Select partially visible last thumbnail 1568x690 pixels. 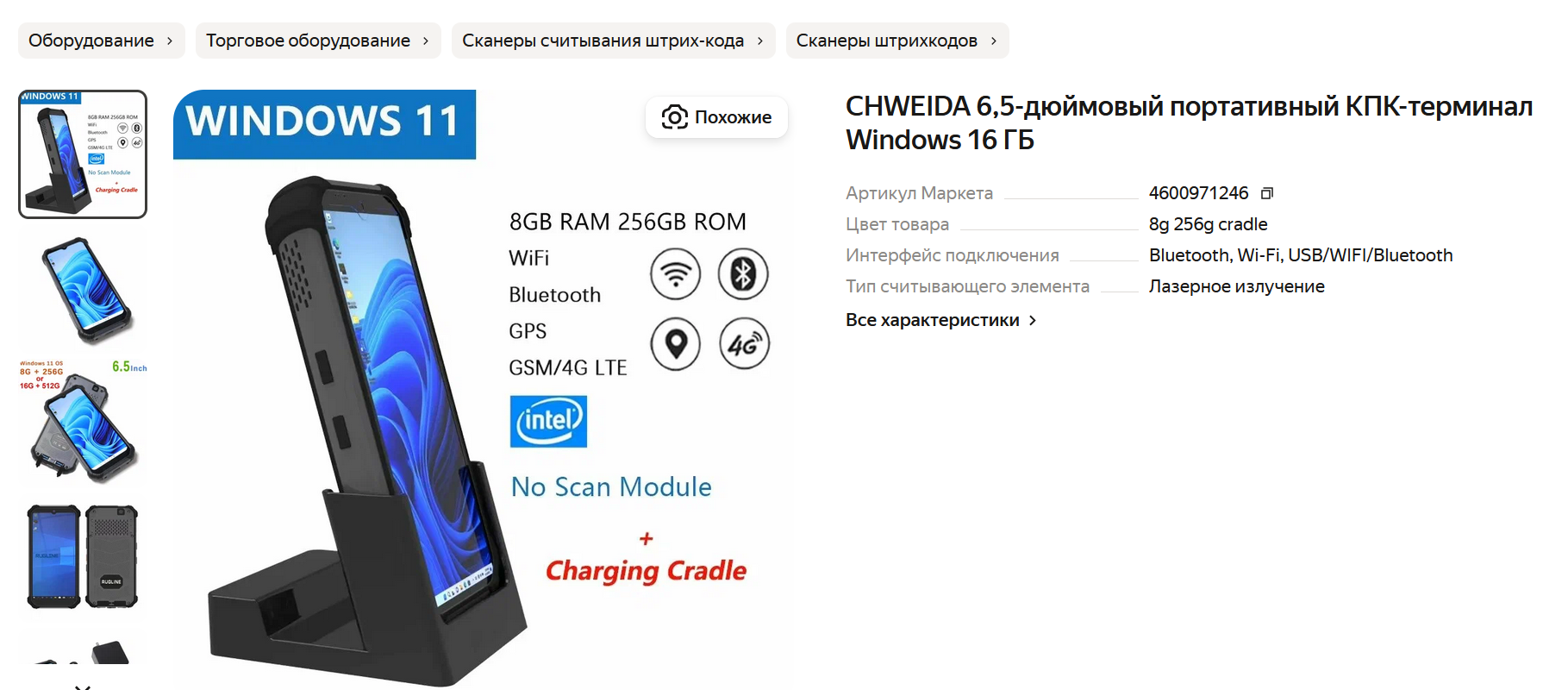tap(83, 649)
